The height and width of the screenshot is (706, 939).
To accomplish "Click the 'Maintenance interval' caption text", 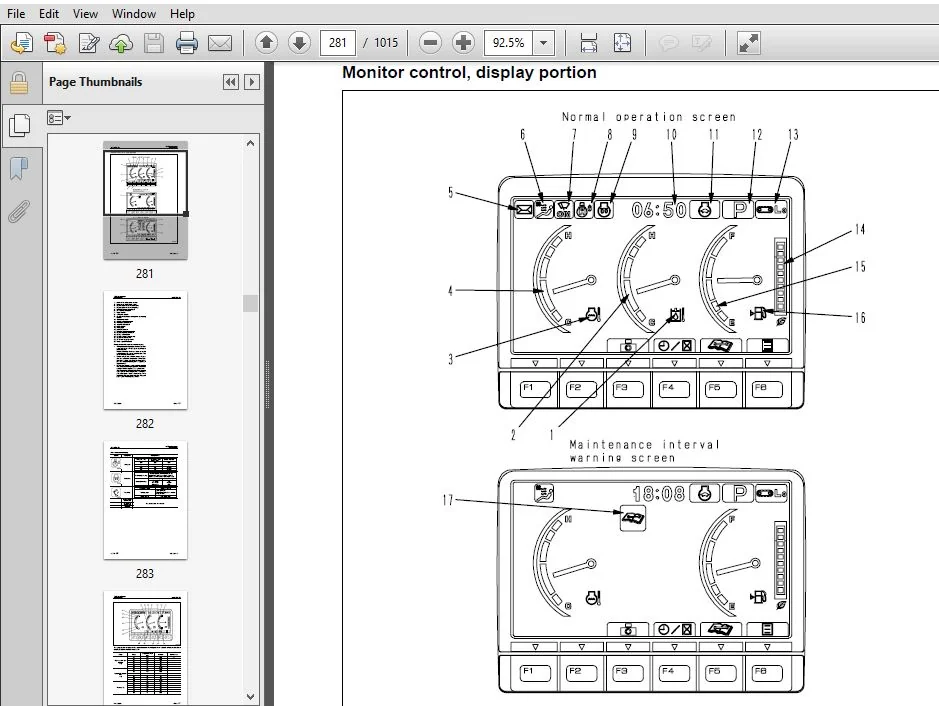I will 644,444.
